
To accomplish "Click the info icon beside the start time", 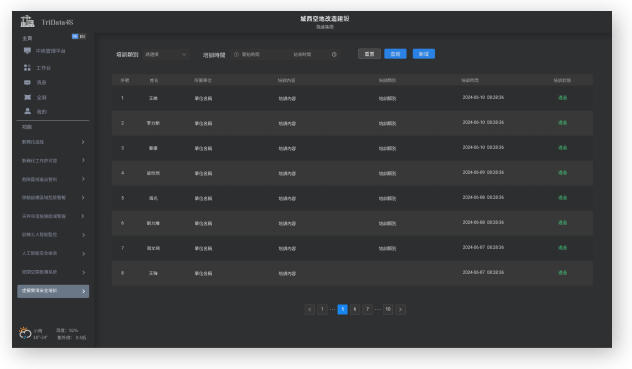I will (x=236, y=54).
